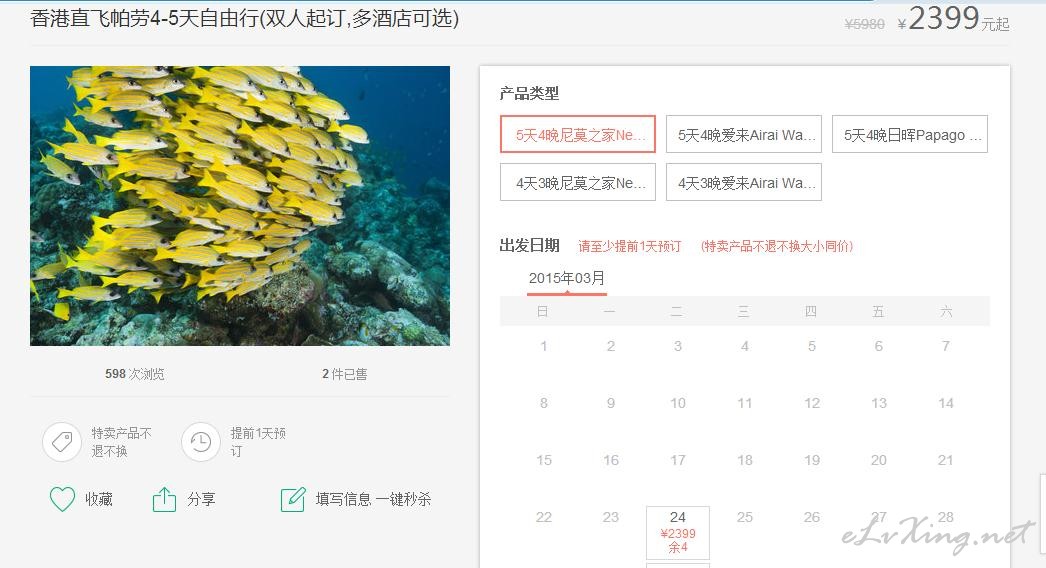
Task: Click calendar date 17
Action: [678, 460]
